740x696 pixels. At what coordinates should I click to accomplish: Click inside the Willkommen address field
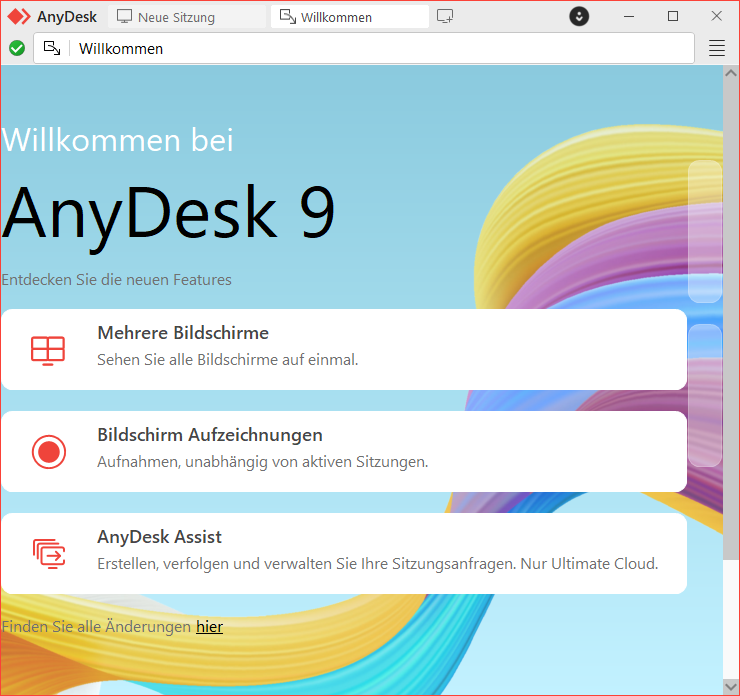tap(364, 48)
